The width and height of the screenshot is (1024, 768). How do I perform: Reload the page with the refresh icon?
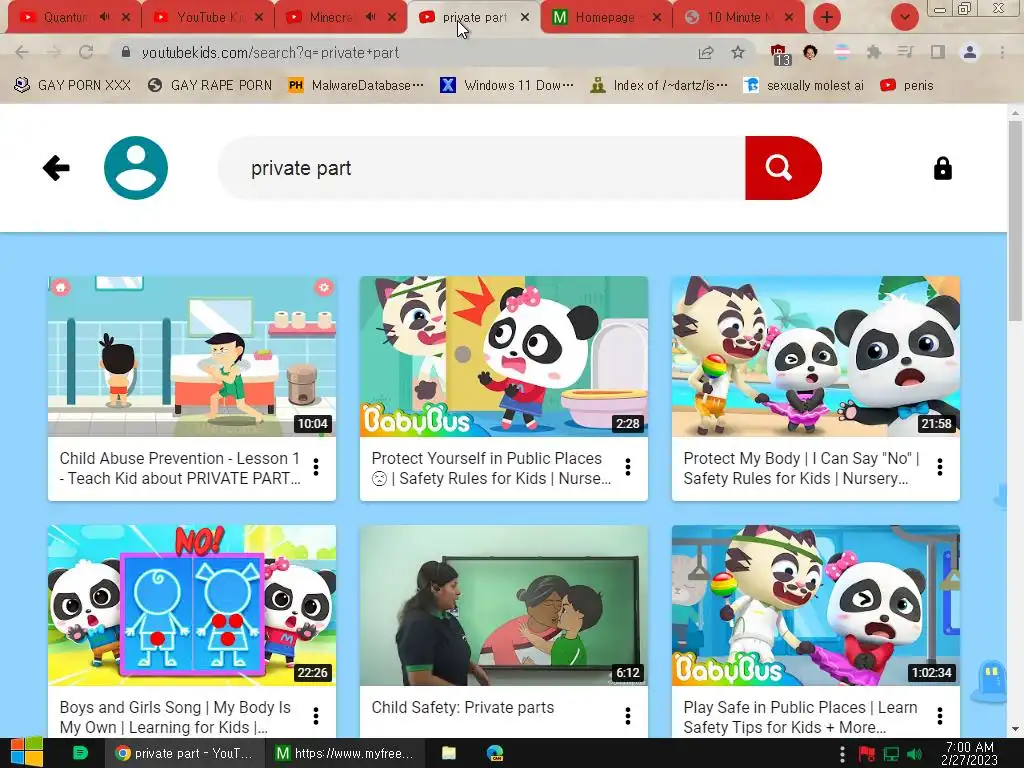point(86,52)
